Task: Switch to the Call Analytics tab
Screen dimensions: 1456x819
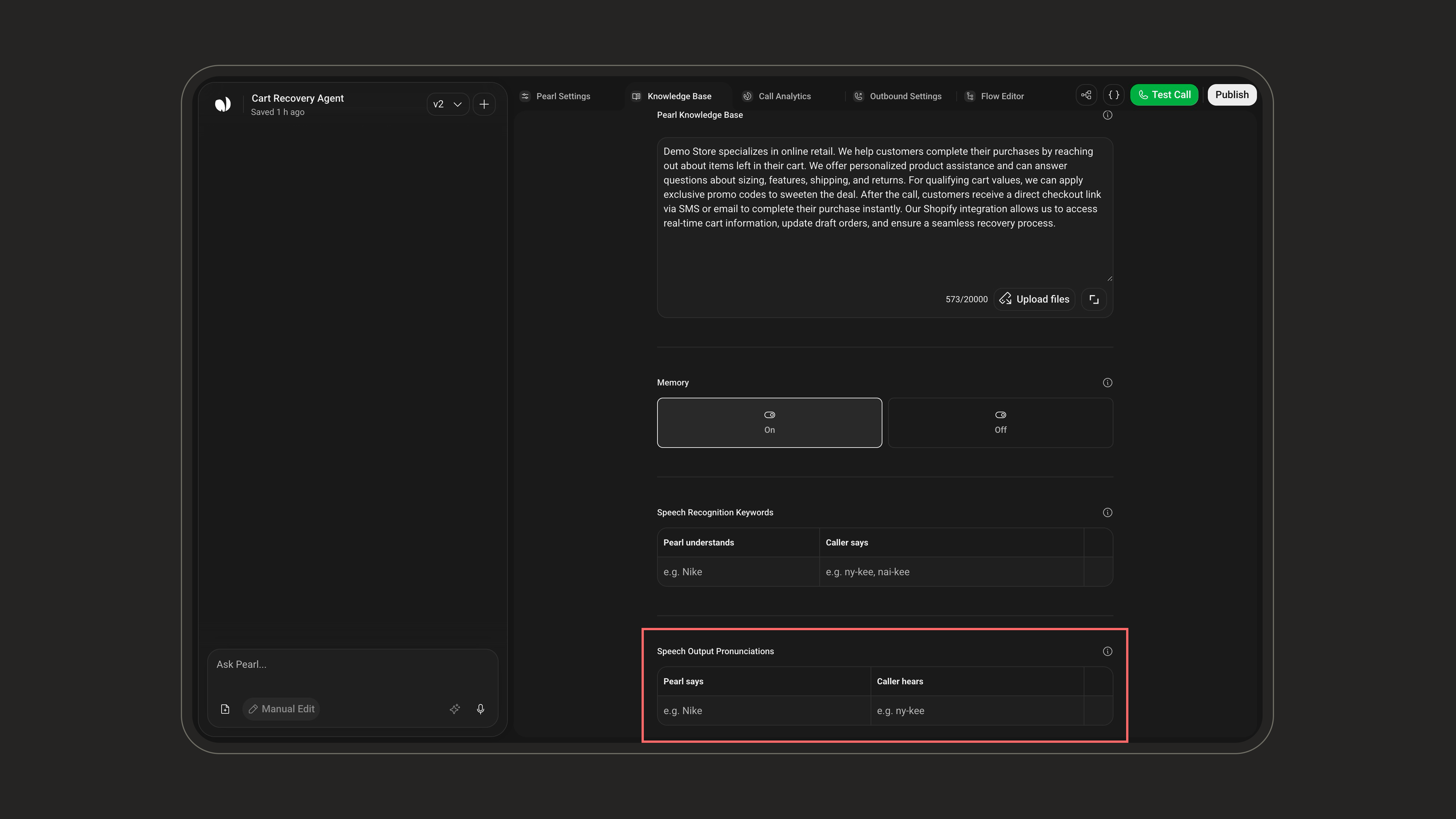Action: pyautogui.click(x=778, y=96)
